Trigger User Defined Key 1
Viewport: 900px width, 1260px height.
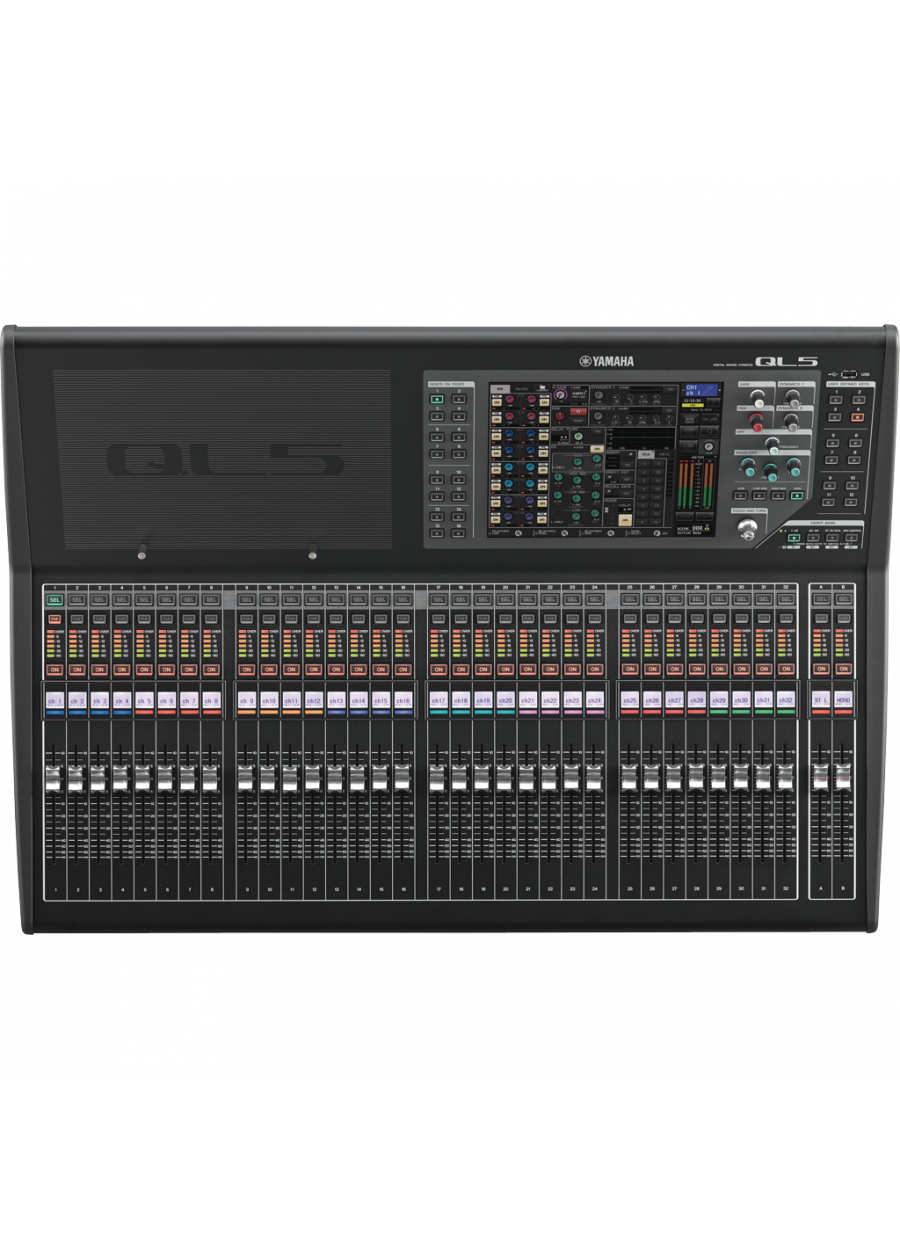pos(837,399)
